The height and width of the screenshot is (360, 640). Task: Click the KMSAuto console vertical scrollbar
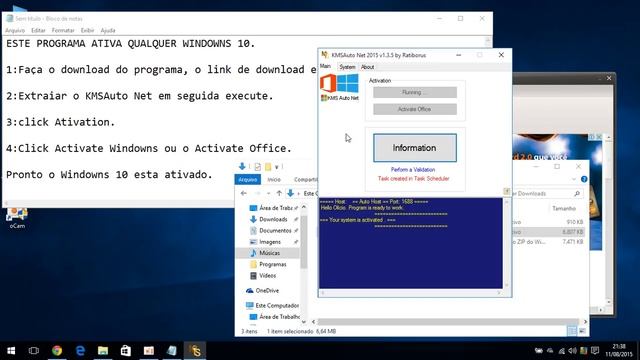(x=507, y=243)
